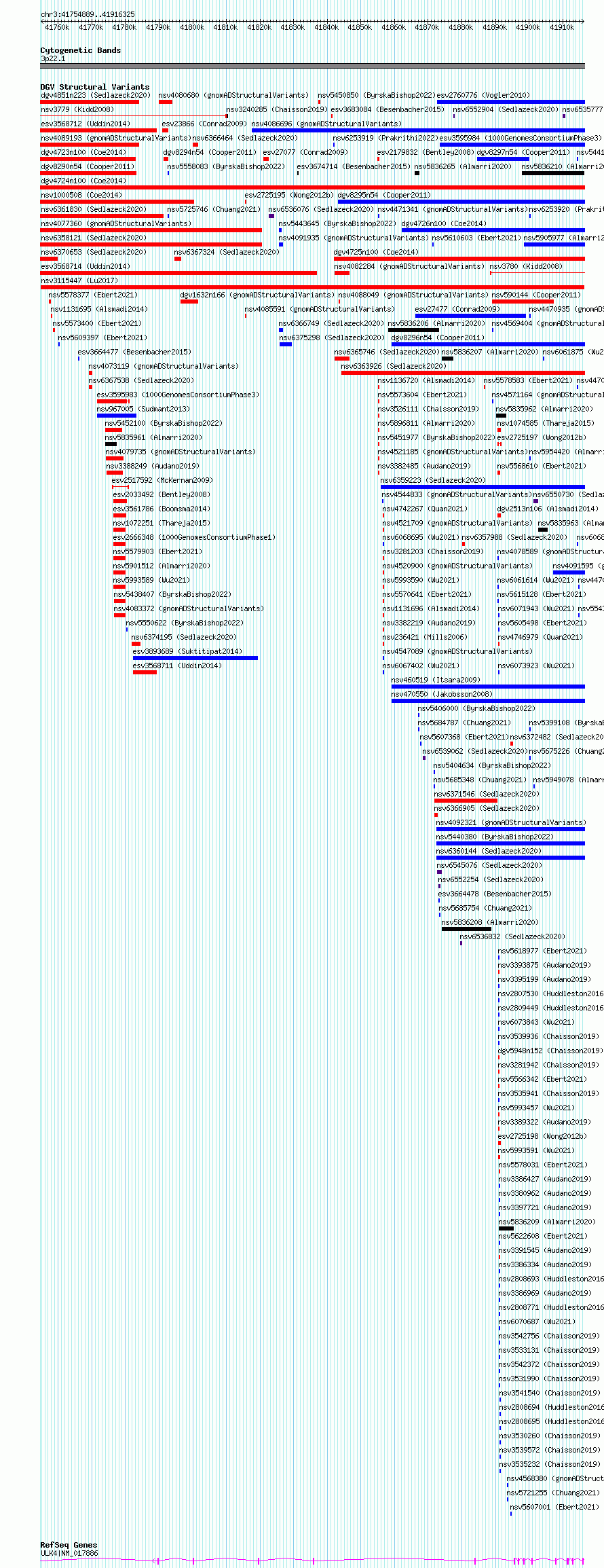Image resolution: width=604 pixels, height=1568 pixels.
Task: Open variant nsv4080680 (gnomADStructuralVariants)
Action: (233, 95)
